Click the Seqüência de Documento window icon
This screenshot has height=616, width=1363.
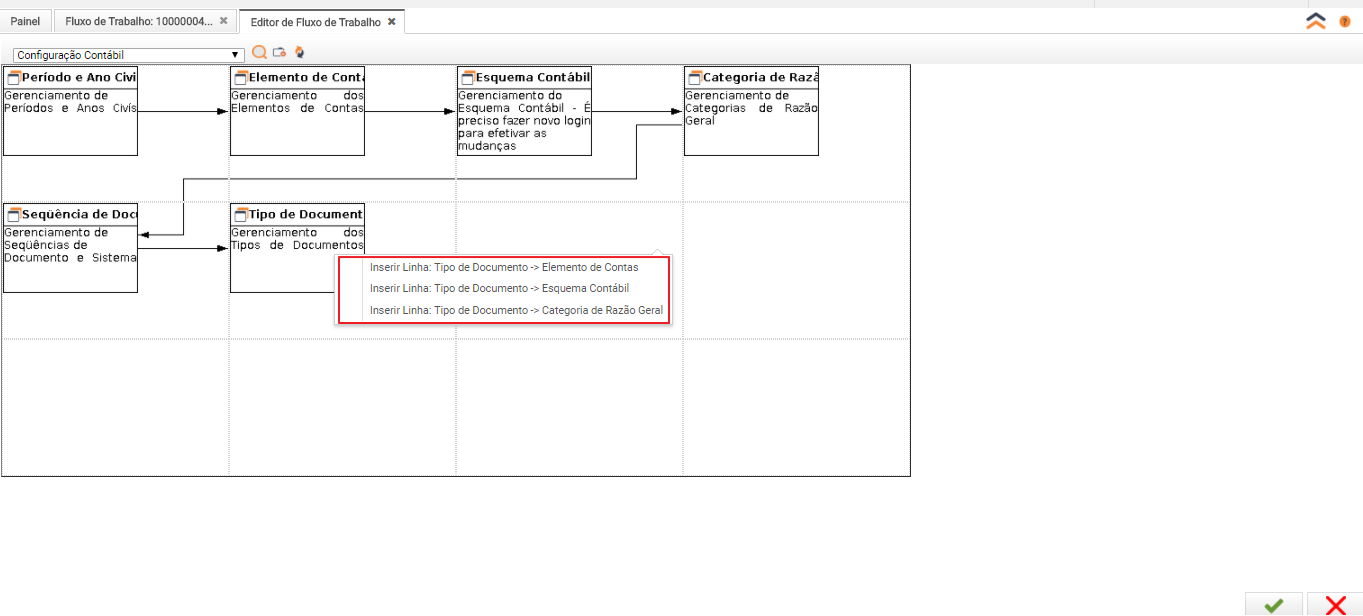tap(14, 215)
